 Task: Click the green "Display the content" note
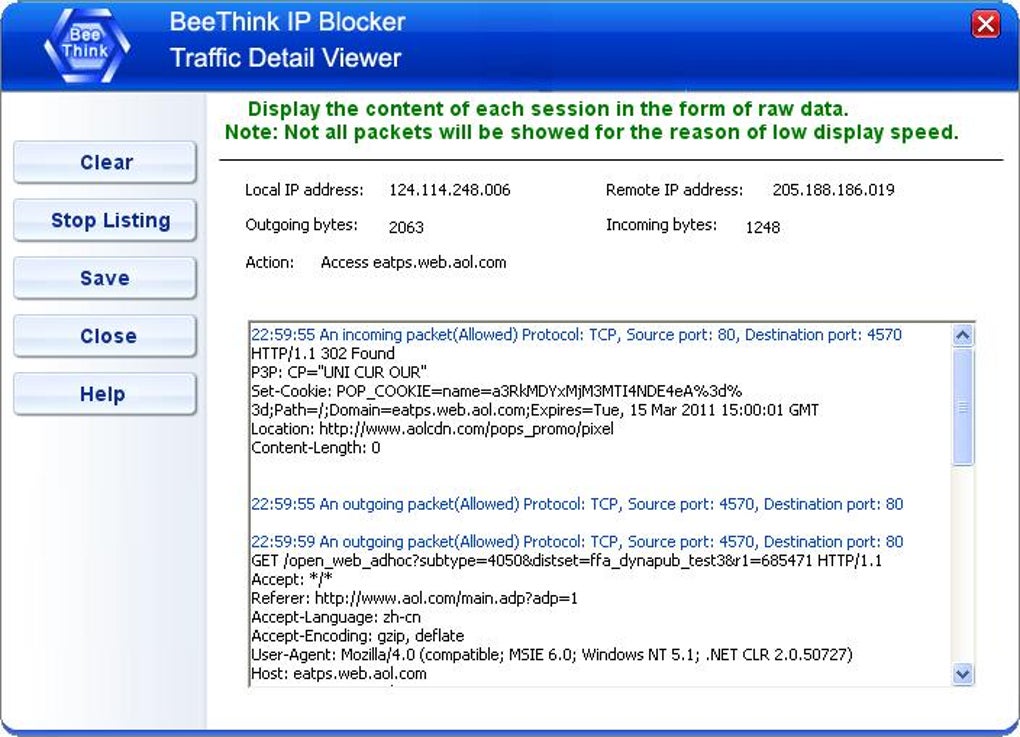click(548, 109)
